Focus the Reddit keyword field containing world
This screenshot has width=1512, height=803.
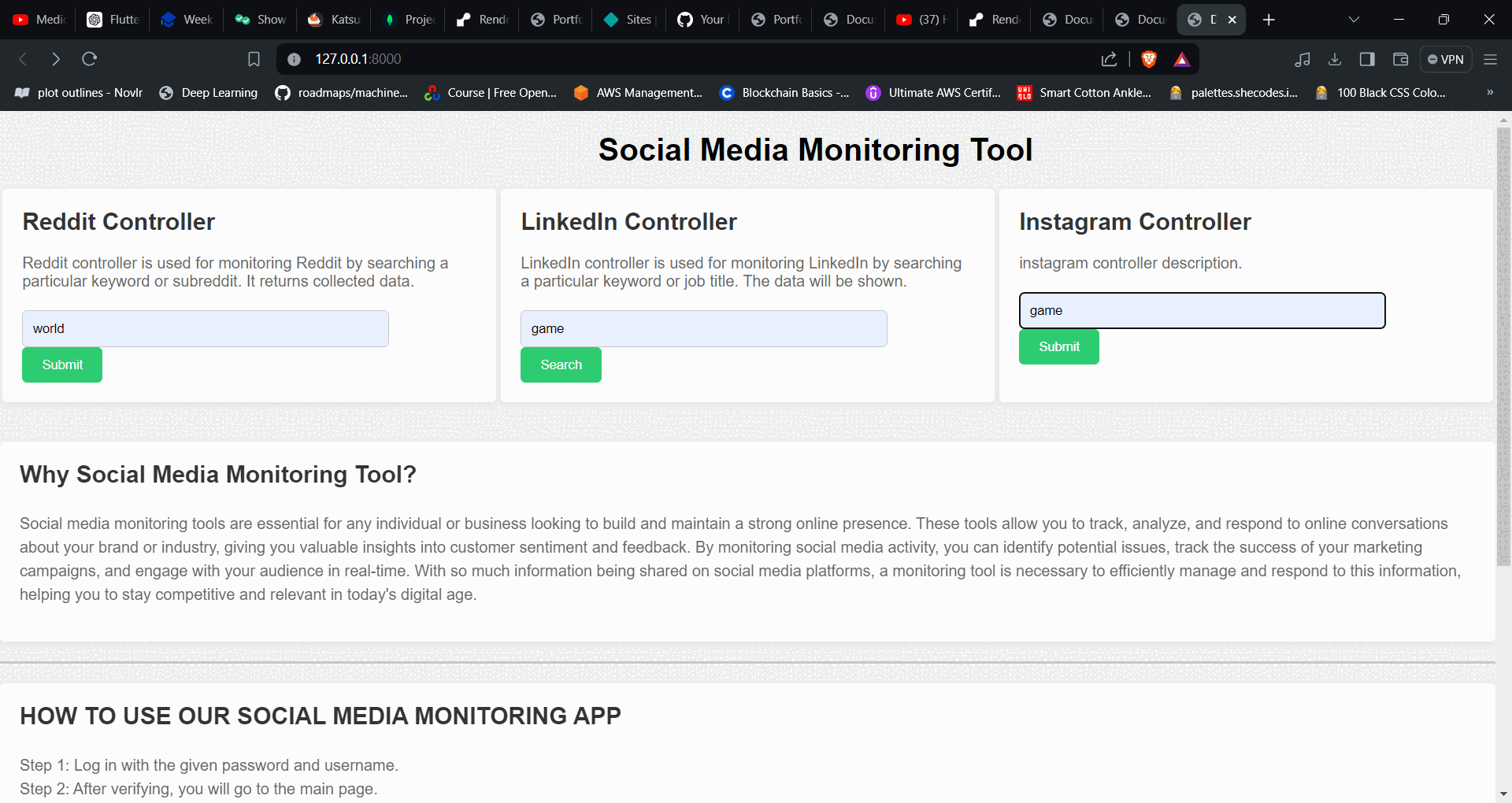point(206,328)
